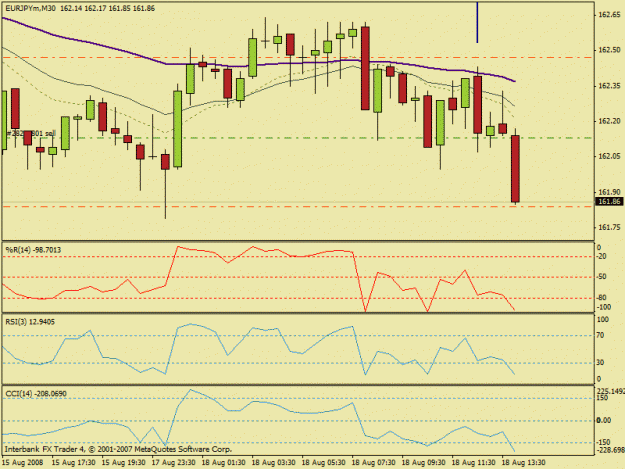Select the RSI(3) 12.9405 indicator label
The image size is (625, 469).
pyautogui.click(x=30, y=322)
